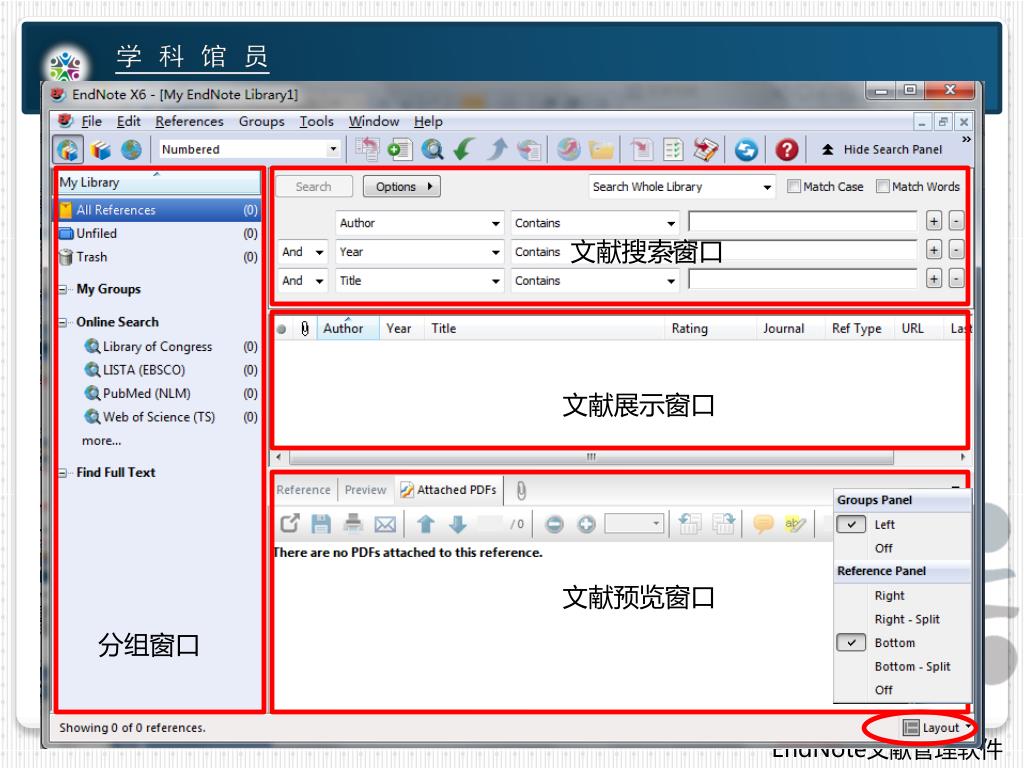1024x768 pixels.
Task: Enable Match Case checkbox
Action: pyautogui.click(x=793, y=187)
